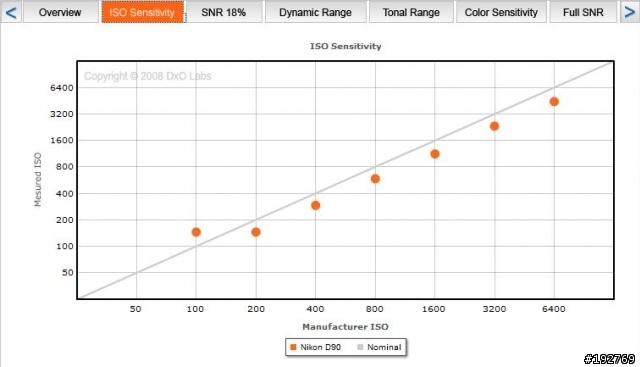Screen dimensions: 640x367
Task: Click the left arrow to scroll tabs back
Action: point(11,12)
